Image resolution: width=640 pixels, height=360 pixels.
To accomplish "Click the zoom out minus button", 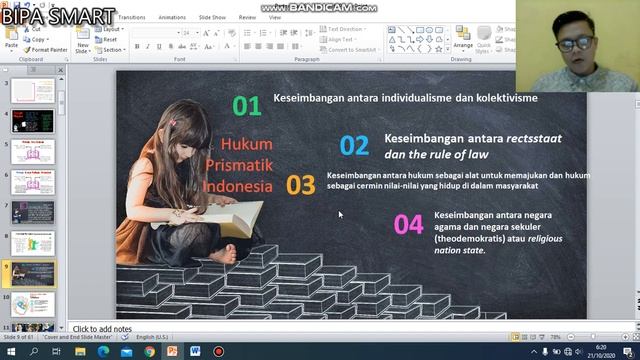I will 571,337.
